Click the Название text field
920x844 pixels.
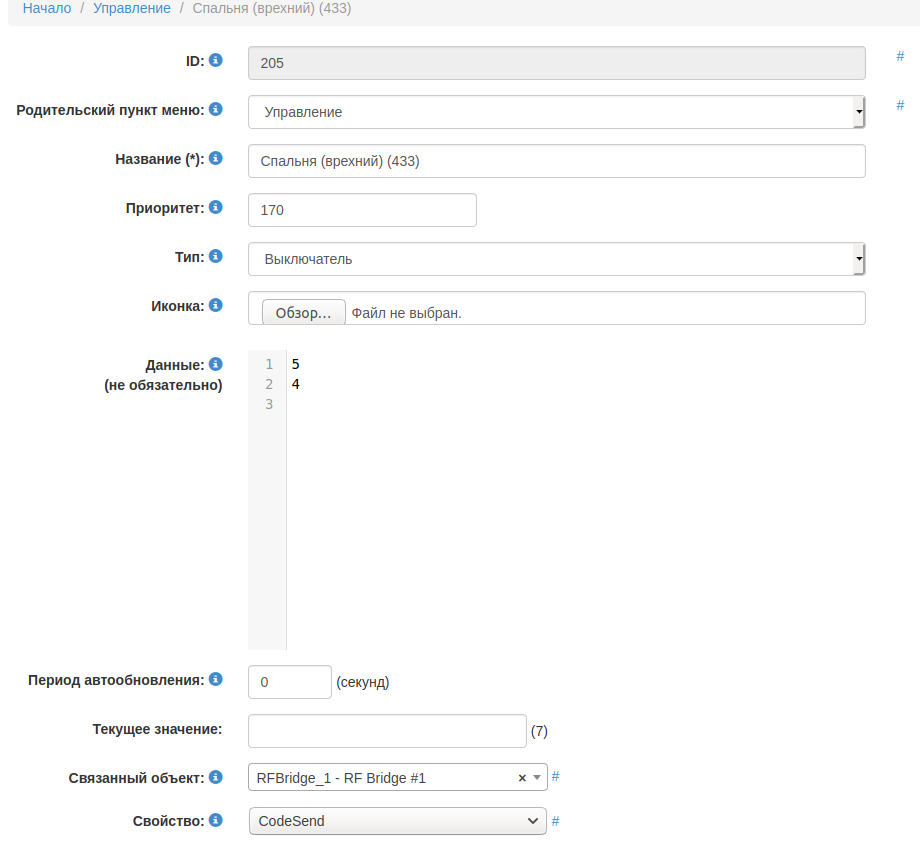pos(556,161)
